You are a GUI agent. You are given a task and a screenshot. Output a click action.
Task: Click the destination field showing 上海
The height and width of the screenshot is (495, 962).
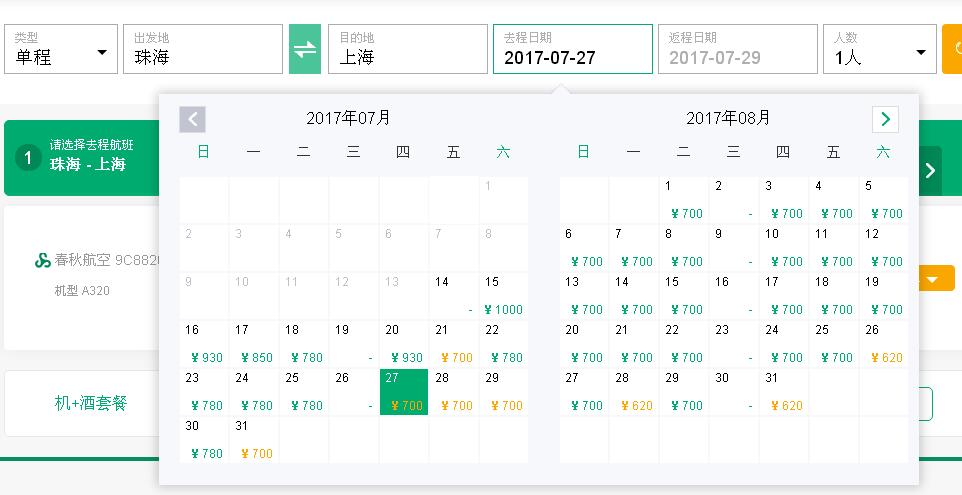point(407,50)
